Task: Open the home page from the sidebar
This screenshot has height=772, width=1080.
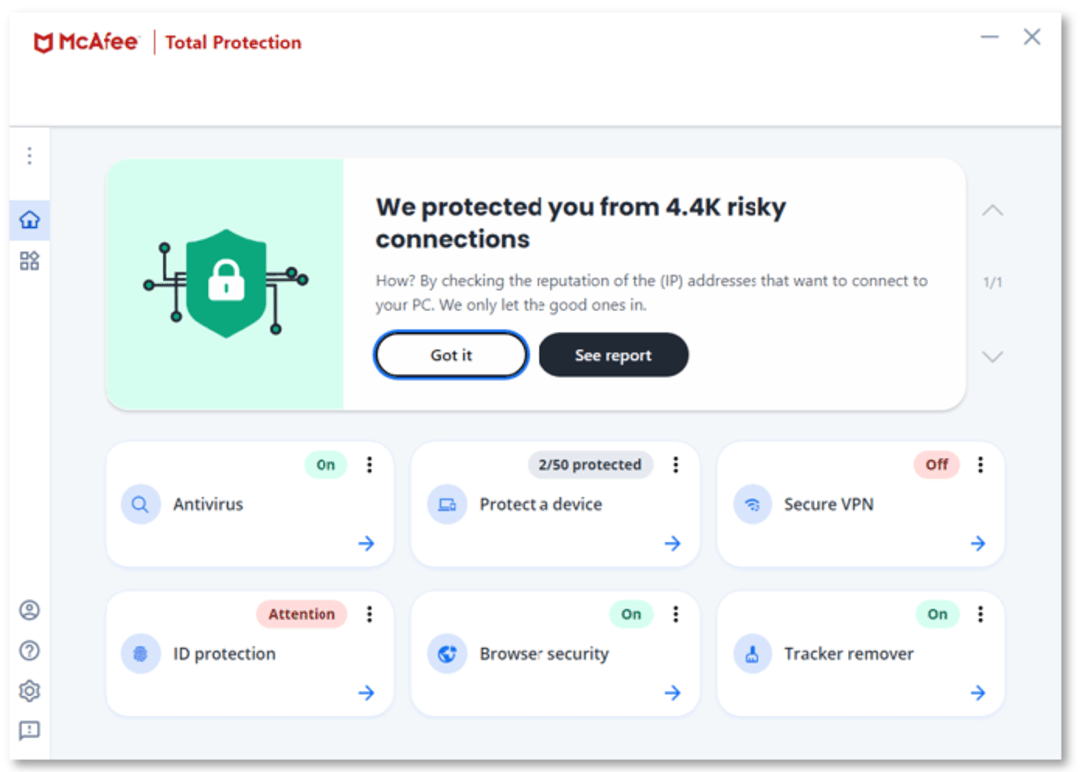Action: click(29, 218)
